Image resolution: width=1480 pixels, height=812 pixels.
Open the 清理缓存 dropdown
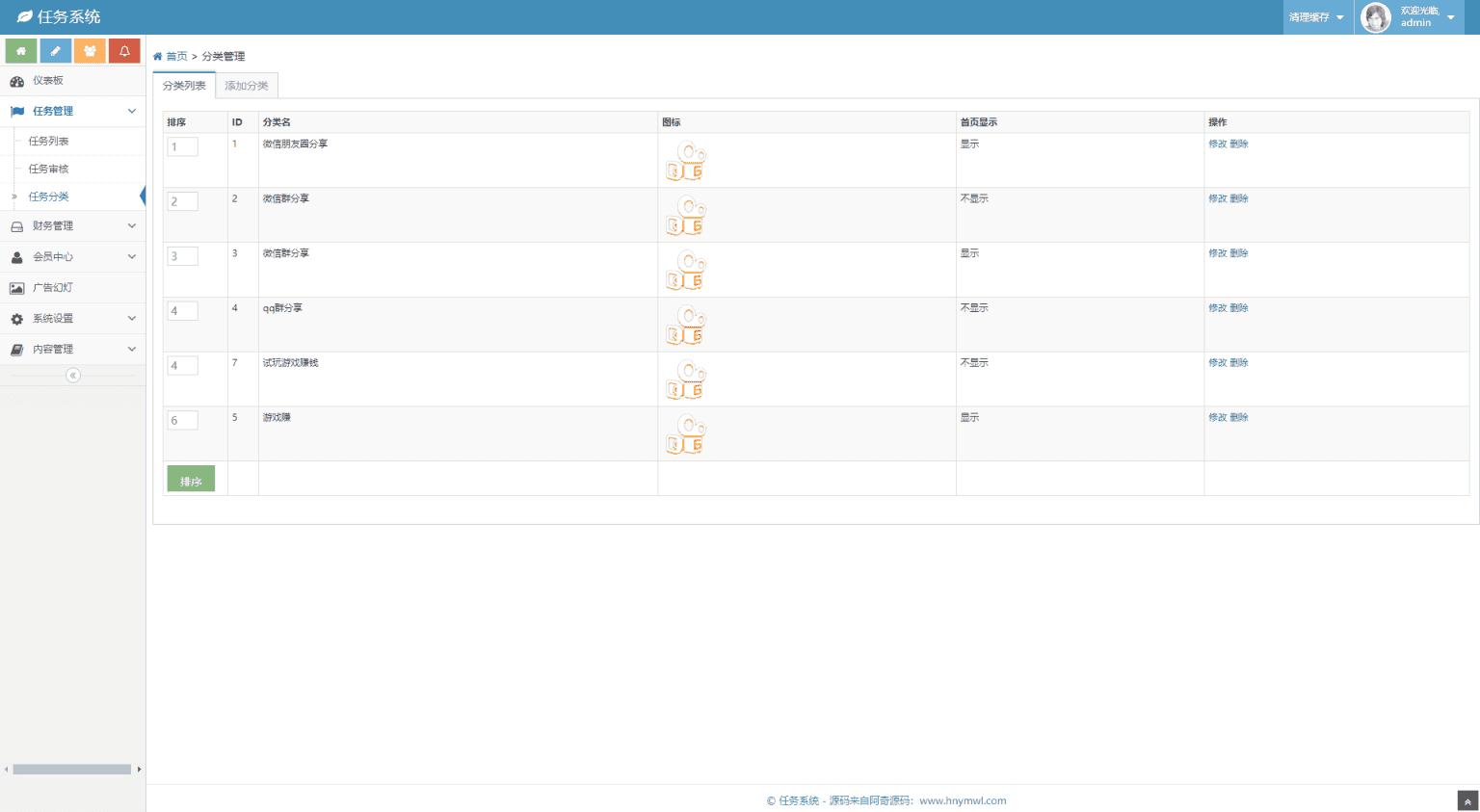(1317, 17)
